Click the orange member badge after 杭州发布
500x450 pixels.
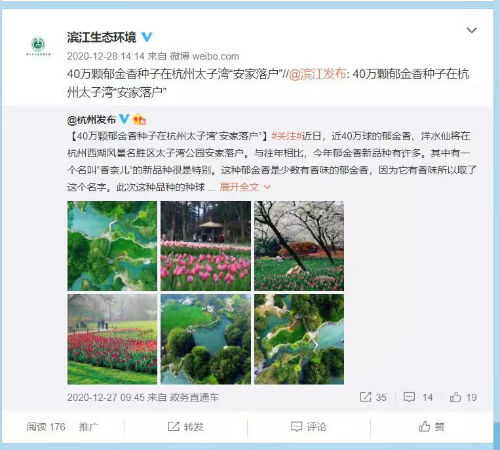139,119
